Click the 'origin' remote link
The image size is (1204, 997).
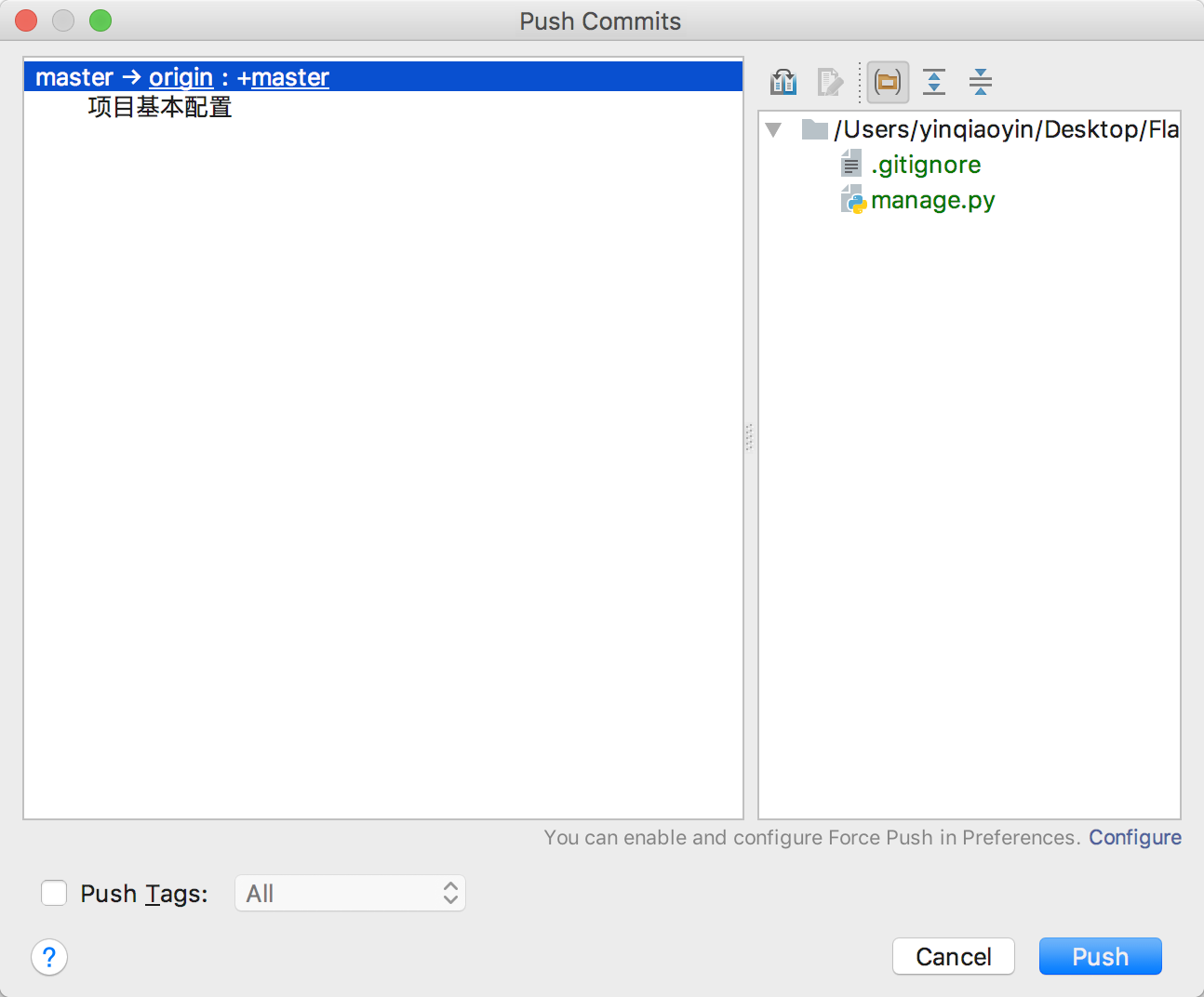point(181,77)
